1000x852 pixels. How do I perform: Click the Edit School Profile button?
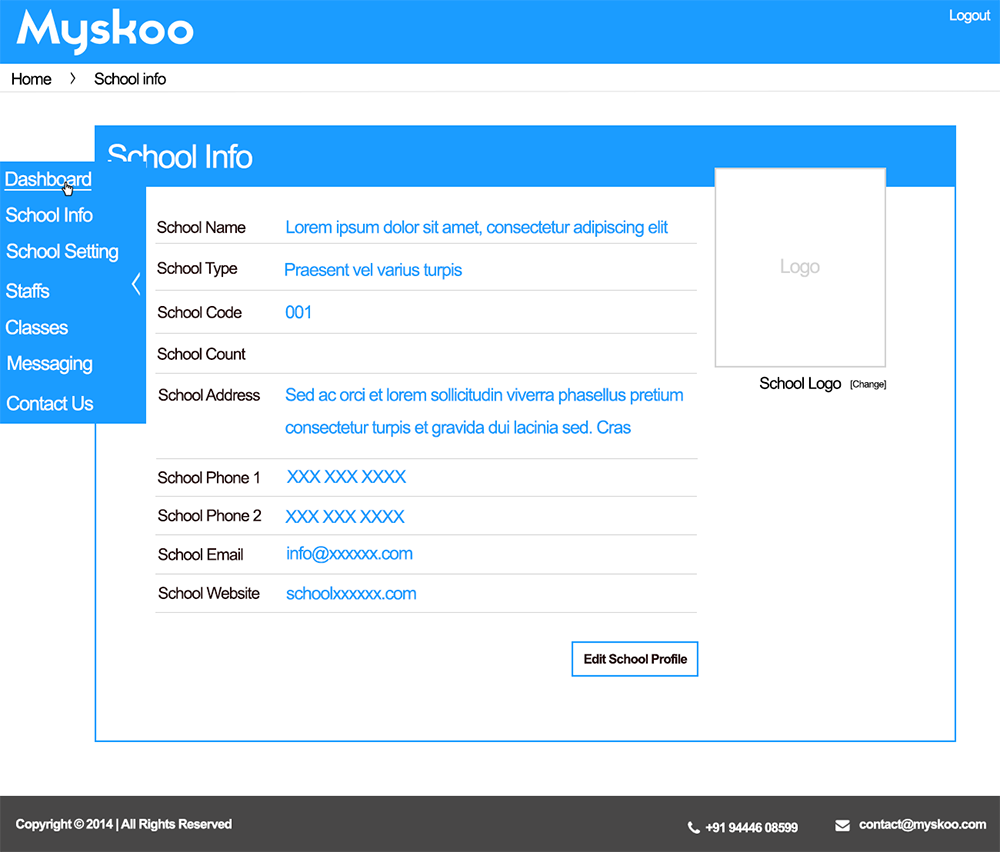(635, 659)
